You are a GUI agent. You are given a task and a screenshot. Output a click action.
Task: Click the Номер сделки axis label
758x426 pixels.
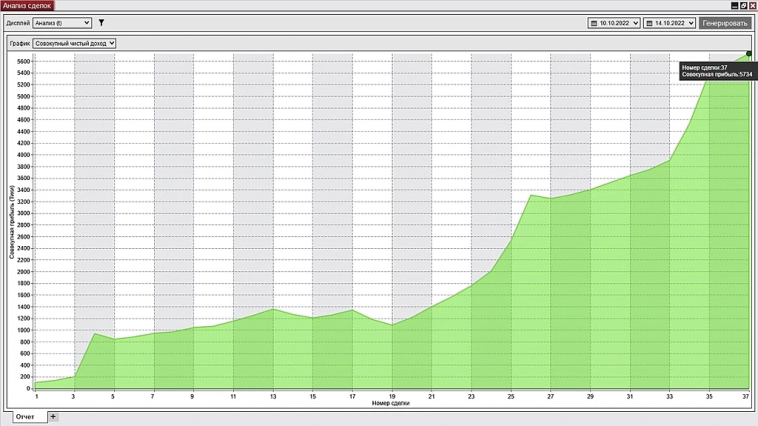click(390, 403)
